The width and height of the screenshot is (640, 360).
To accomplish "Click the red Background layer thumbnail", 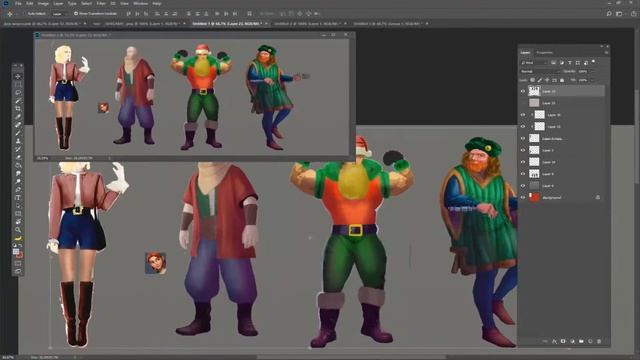I will click(x=534, y=197).
